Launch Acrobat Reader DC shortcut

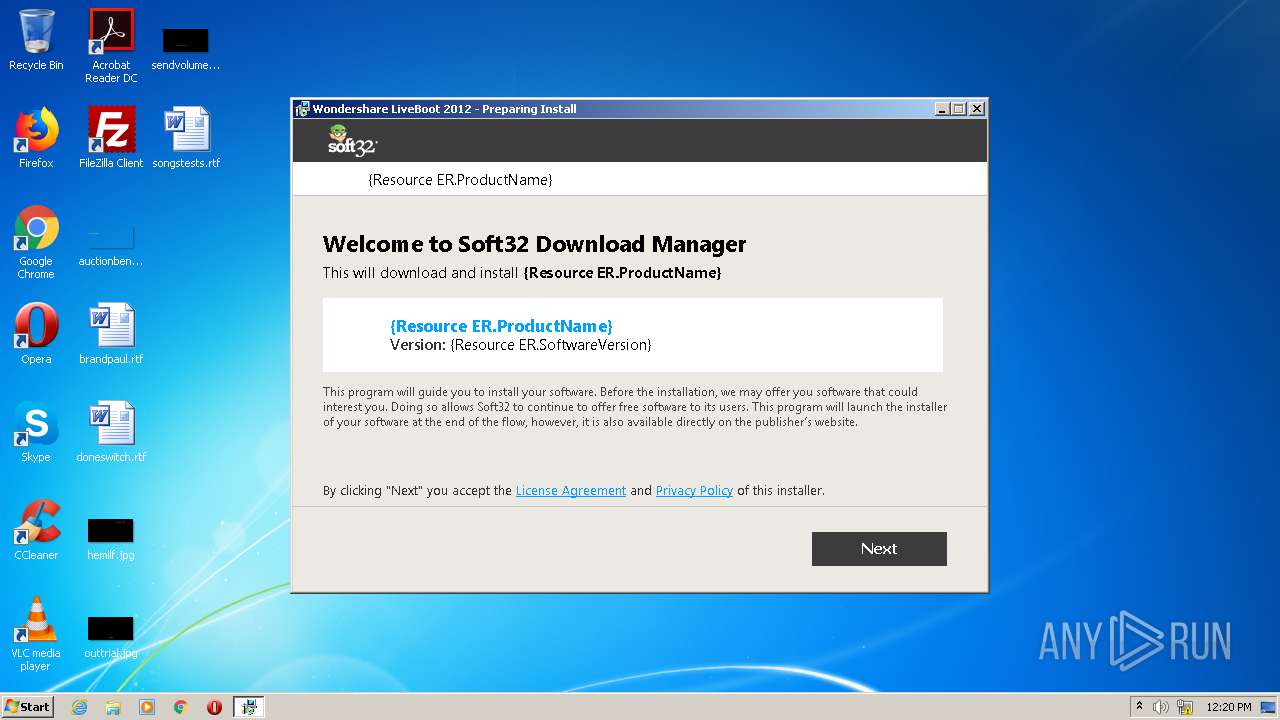tap(111, 45)
